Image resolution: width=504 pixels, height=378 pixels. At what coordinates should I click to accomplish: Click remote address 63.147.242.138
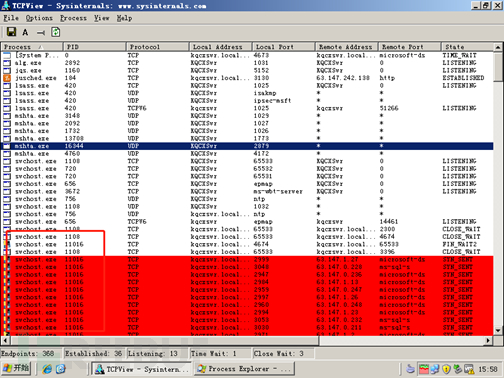tap(343, 78)
